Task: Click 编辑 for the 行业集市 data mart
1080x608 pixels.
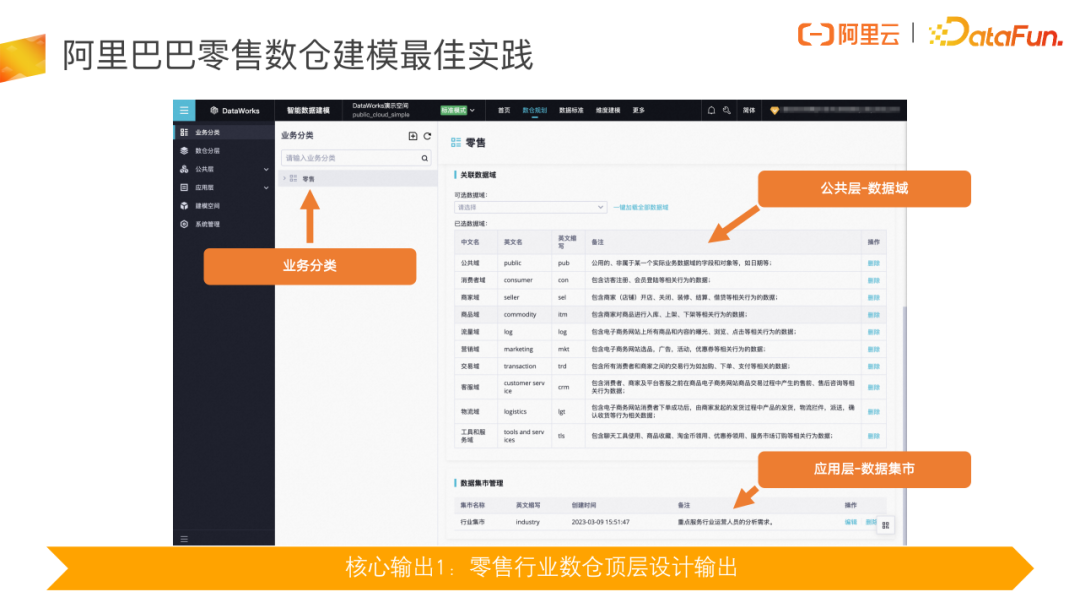Action: 851,521
